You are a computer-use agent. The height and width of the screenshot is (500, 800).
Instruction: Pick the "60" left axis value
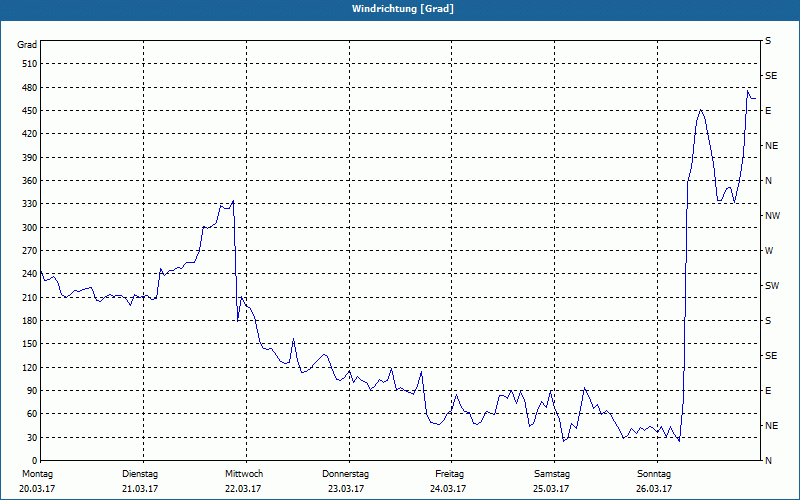click(31, 414)
